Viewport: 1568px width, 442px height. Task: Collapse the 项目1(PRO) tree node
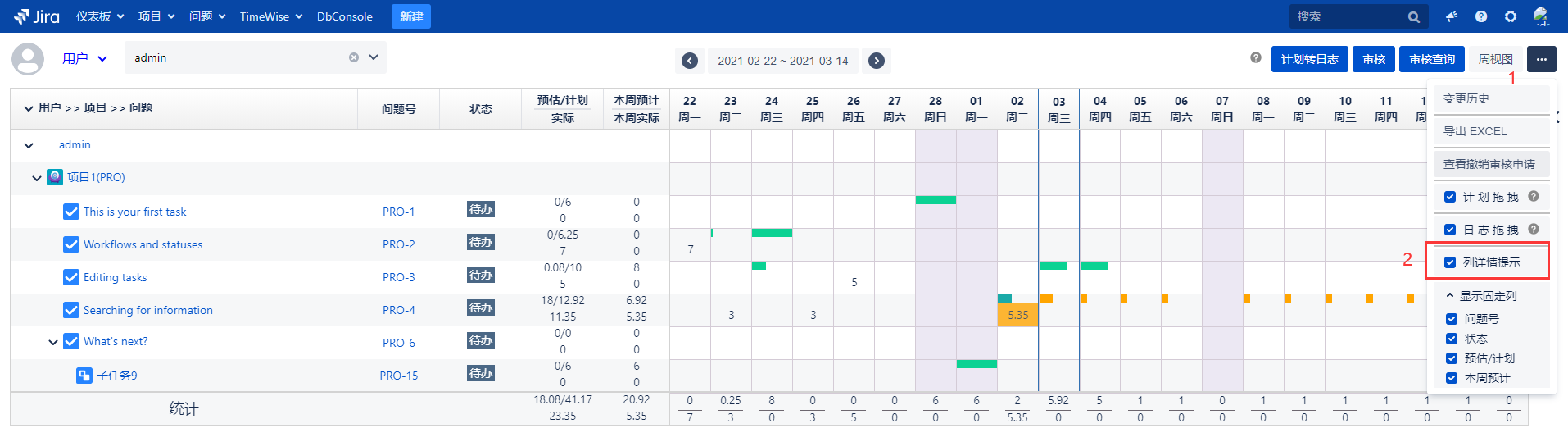point(37,178)
